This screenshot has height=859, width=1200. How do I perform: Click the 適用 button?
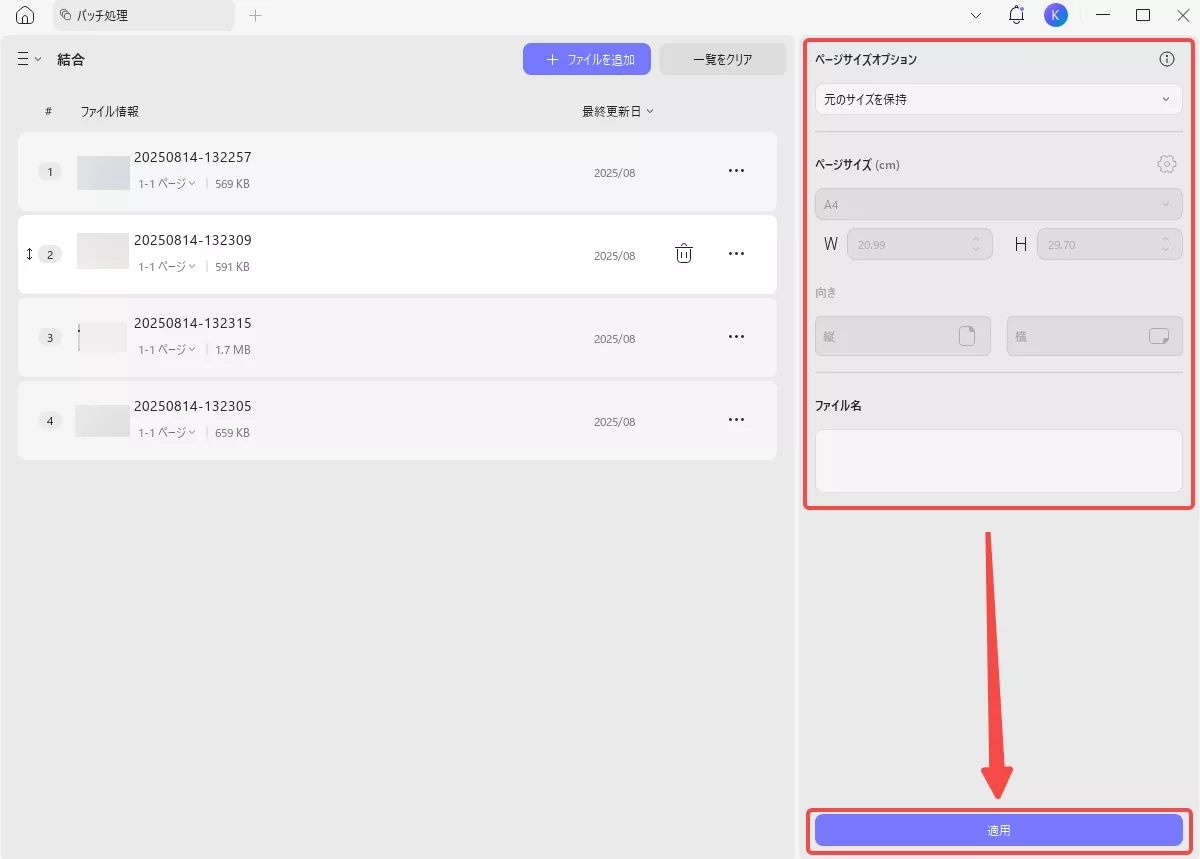click(x=998, y=830)
